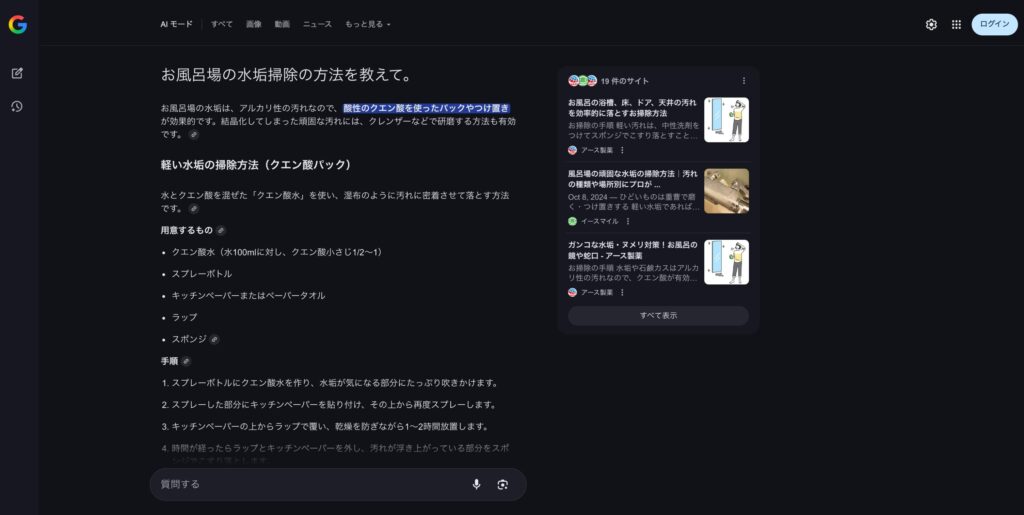This screenshot has height=515, width=1024.
Task: Start a new search with the compose icon
Action: click(x=17, y=73)
